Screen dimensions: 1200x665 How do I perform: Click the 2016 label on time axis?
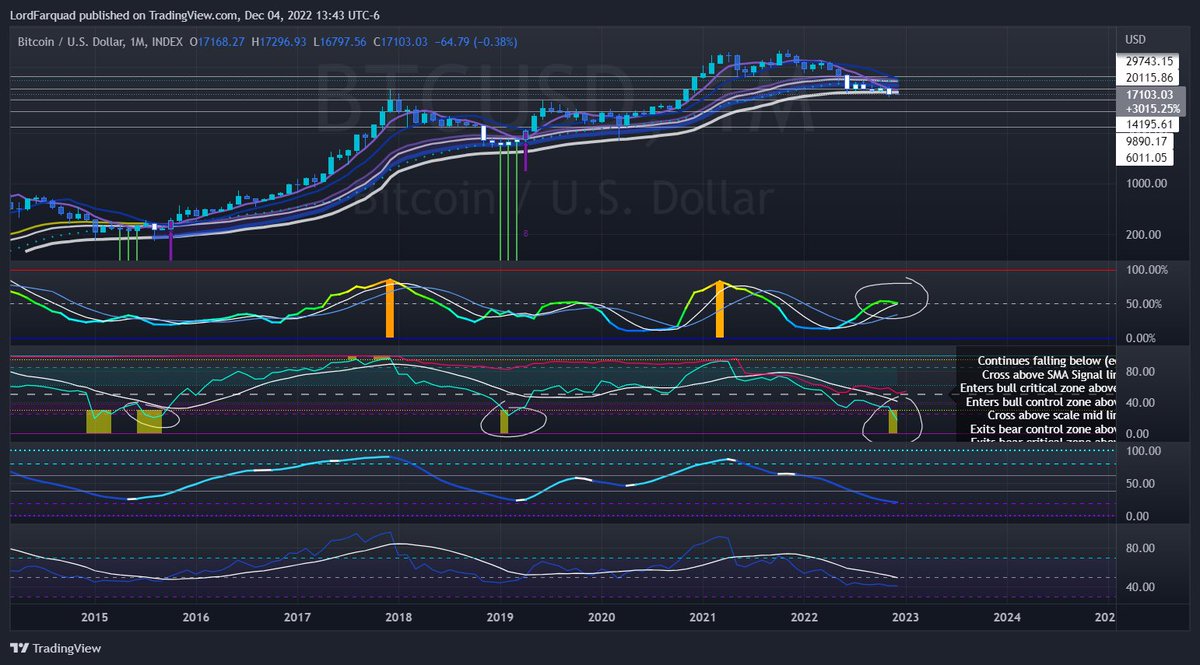196,617
